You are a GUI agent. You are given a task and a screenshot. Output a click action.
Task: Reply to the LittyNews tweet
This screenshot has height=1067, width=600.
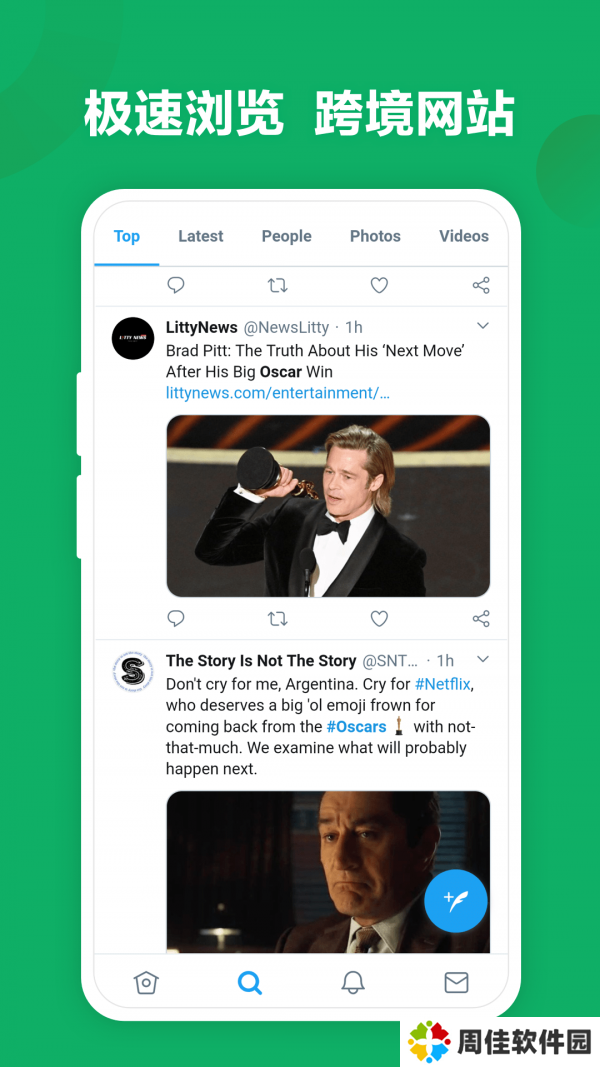[176, 619]
